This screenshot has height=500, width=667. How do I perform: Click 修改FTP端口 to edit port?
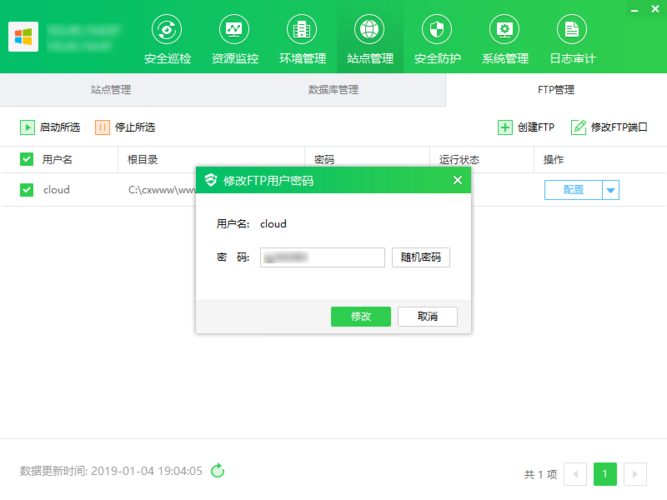[609, 127]
